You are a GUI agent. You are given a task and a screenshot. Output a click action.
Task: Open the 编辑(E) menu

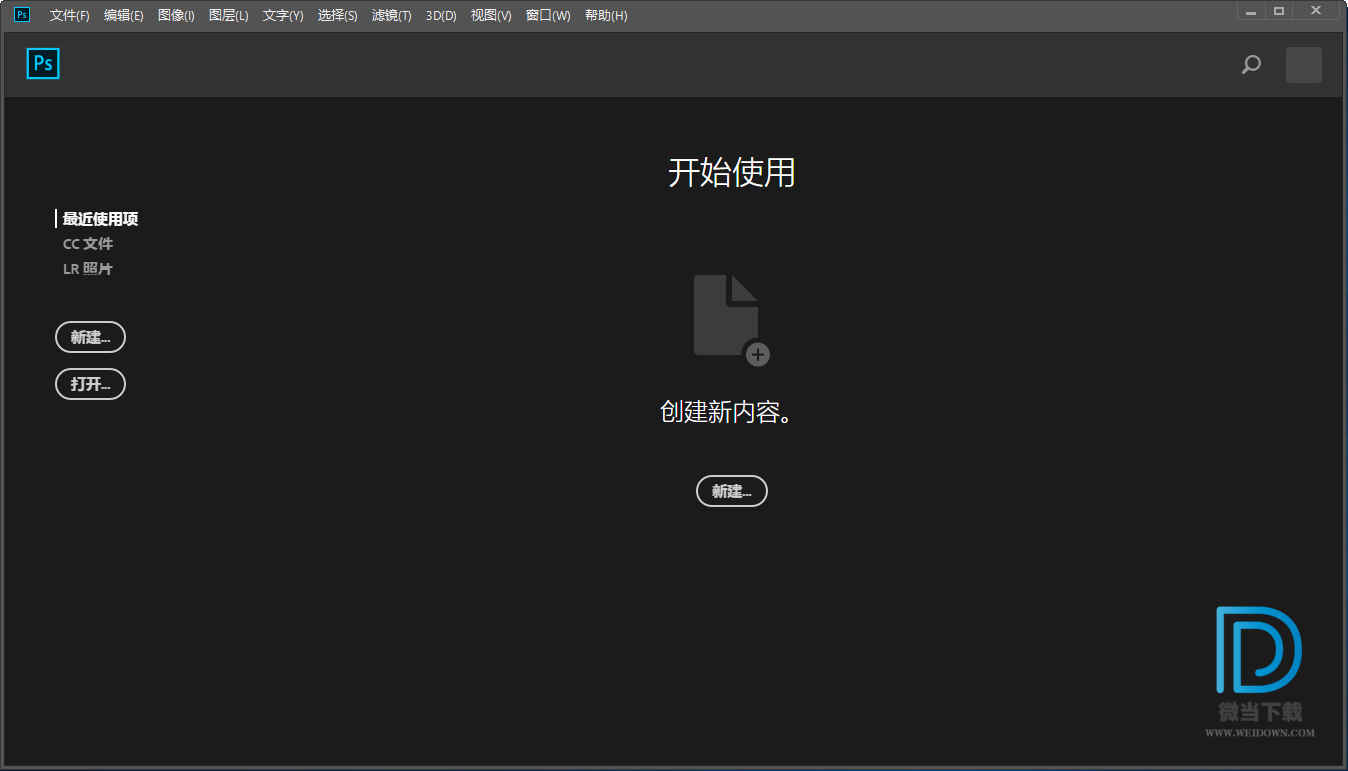point(123,16)
